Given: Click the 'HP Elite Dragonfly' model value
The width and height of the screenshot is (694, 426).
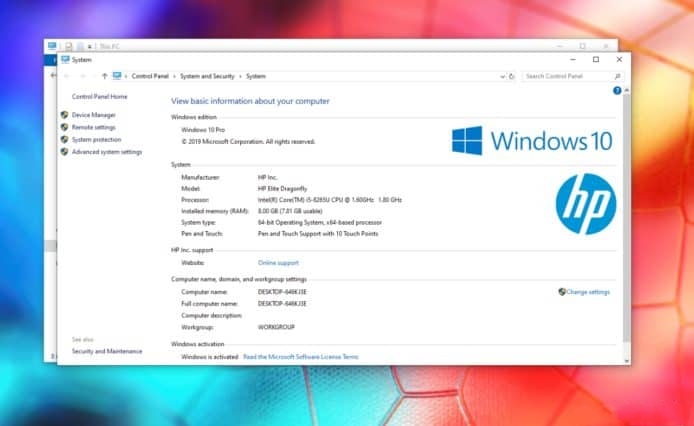Looking at the screenshot, I should (x=282, y=189).
